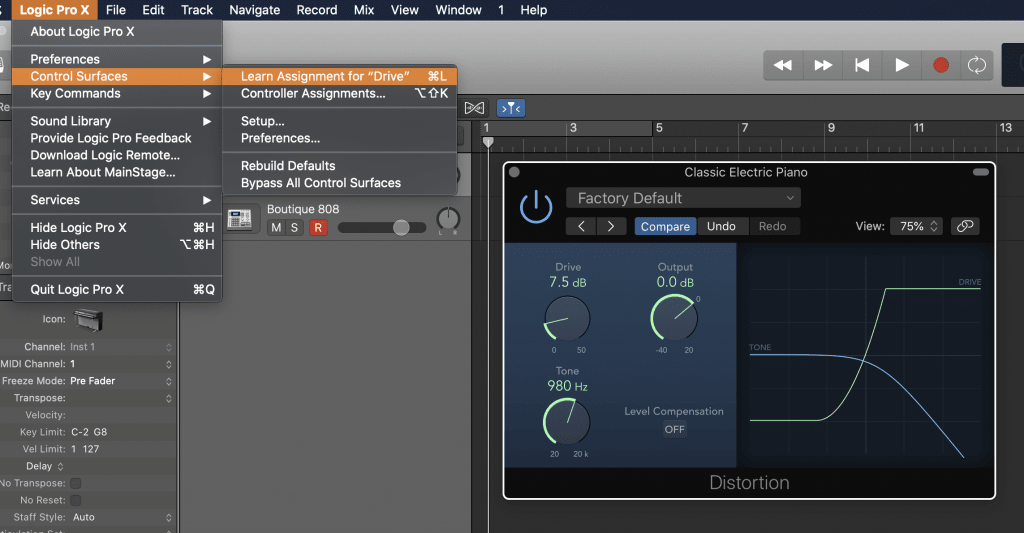The width and height of the screenshot is (1024, 533).
Task: Click the Boutique 808 pan knob
Action: tap(448, 219)
